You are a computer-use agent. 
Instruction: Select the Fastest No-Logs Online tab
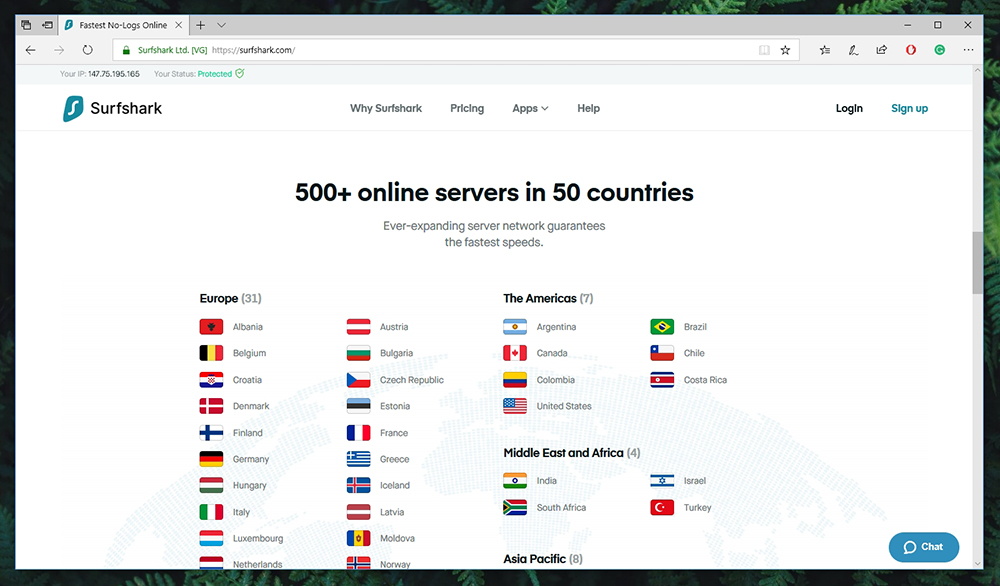pos(123,25)
